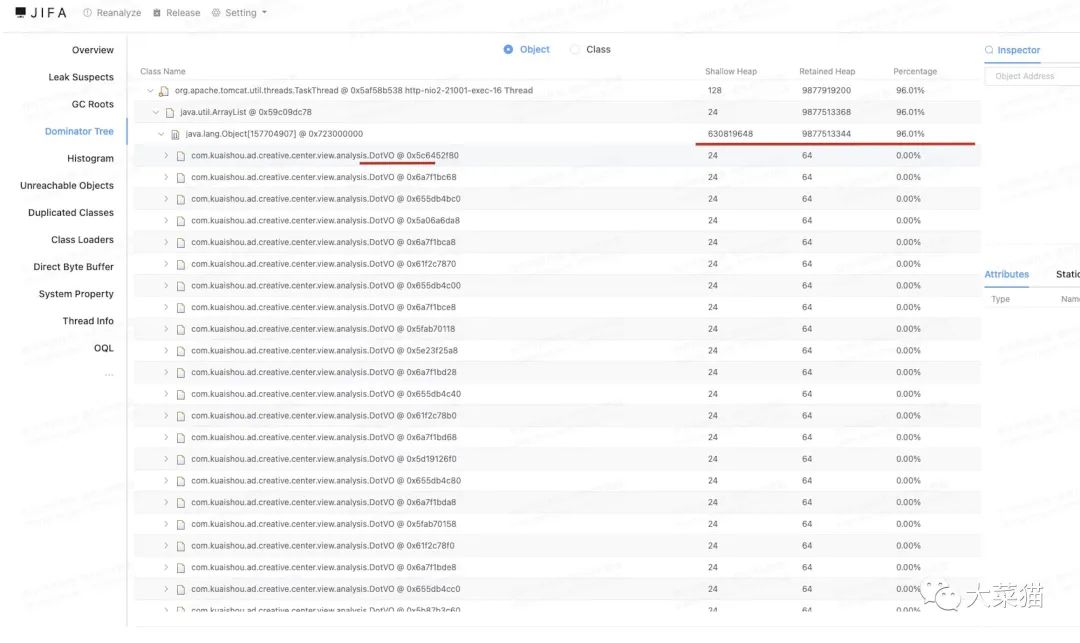Click the sidebar more ellipsis
The width and height of the screenshot is (1080, 643).
coord(109,375)
